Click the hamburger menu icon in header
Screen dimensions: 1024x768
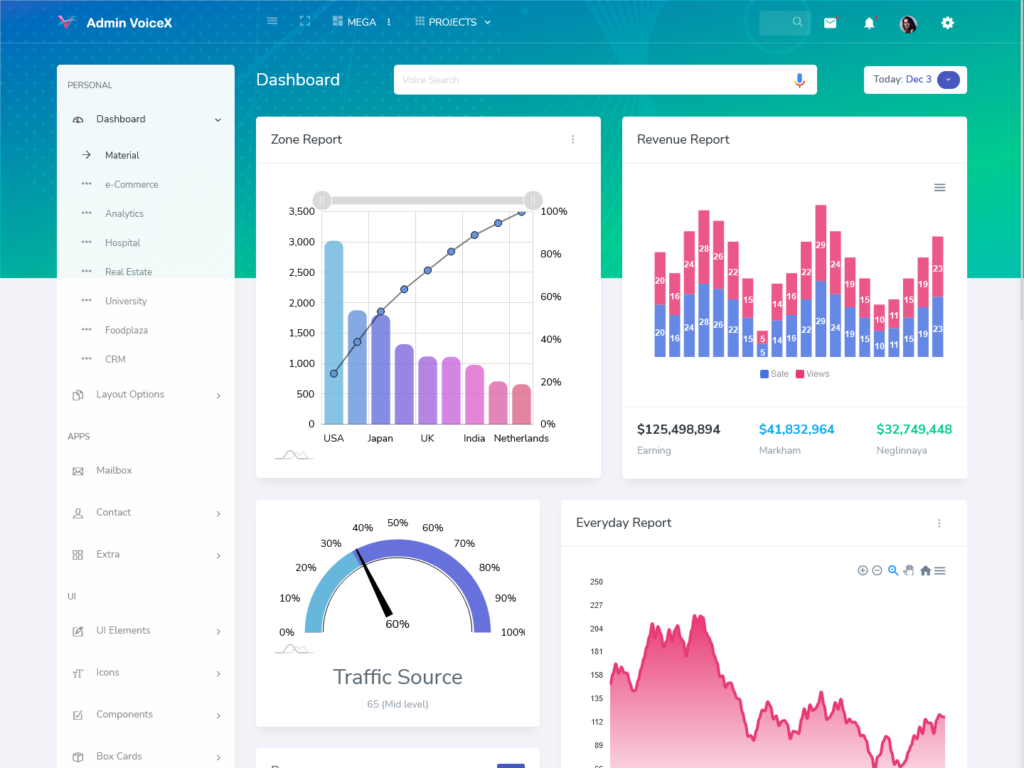pos(272,22)
